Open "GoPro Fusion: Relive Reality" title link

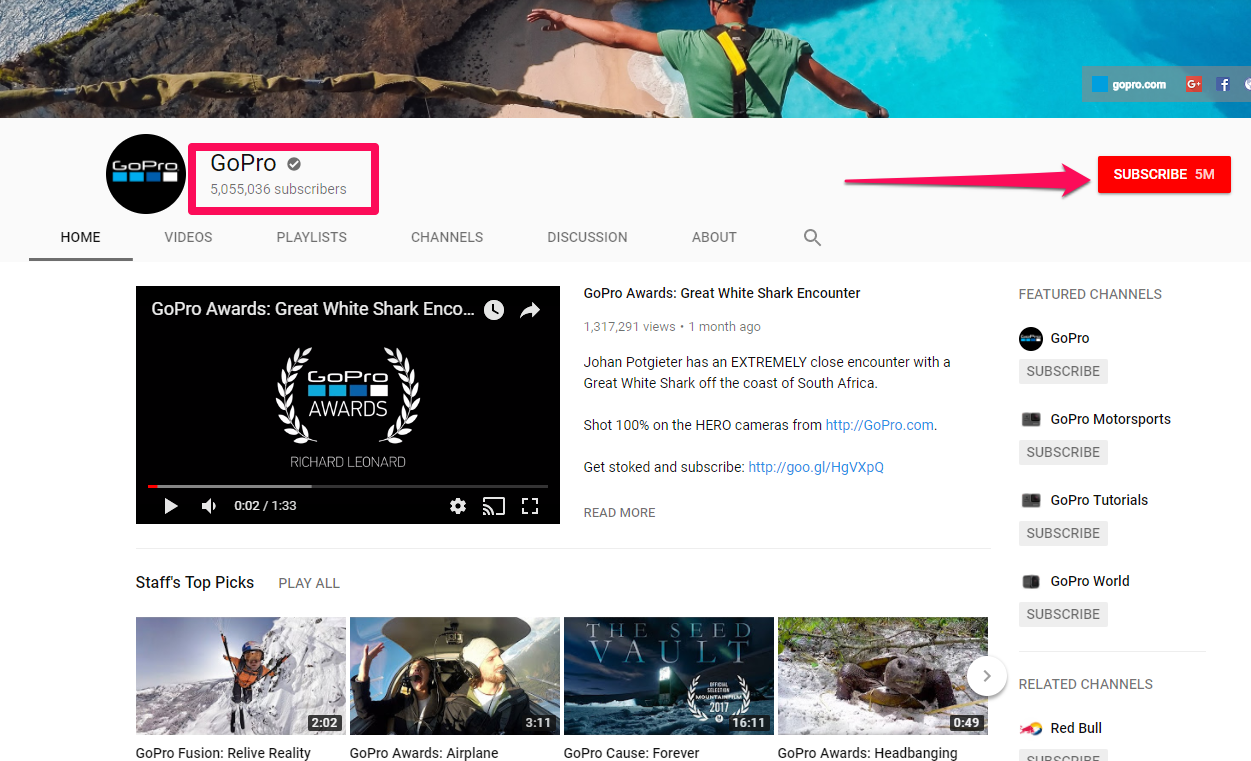tap(223, 753)
